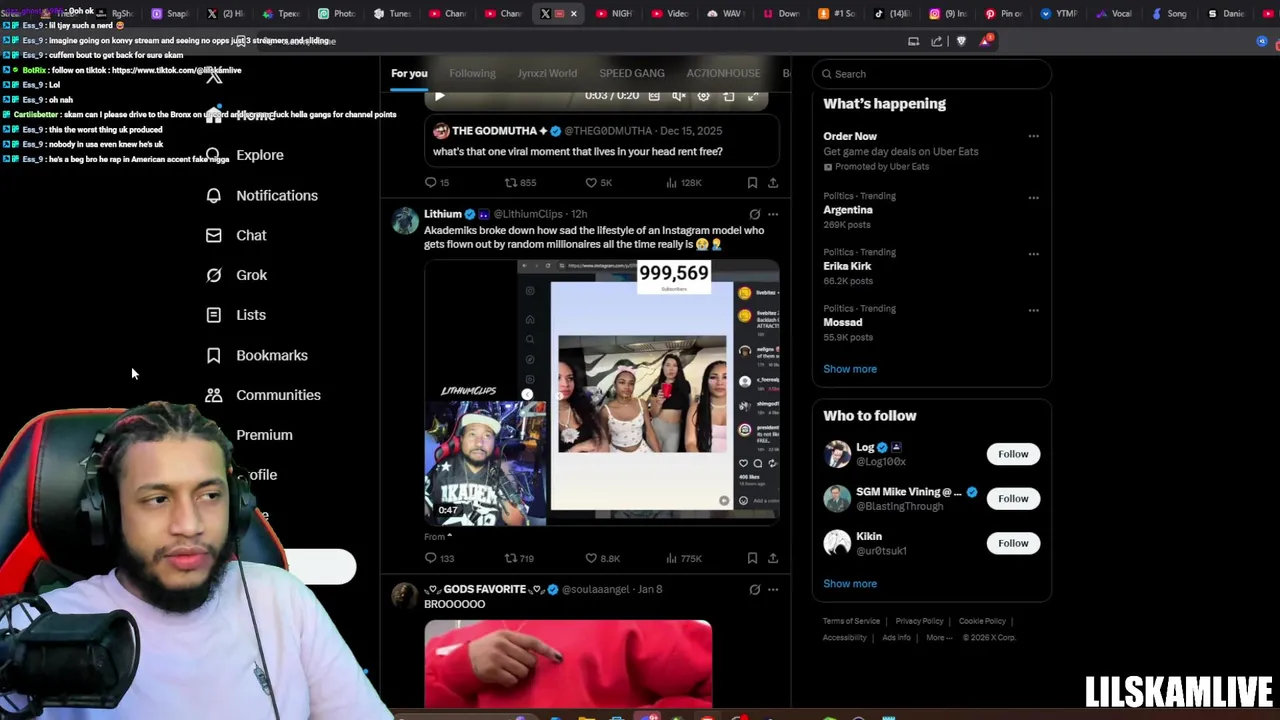The image size is (1280, 720).
Task: Focus the X Search field
Action: pyautogui.click(x=932, y=74)
